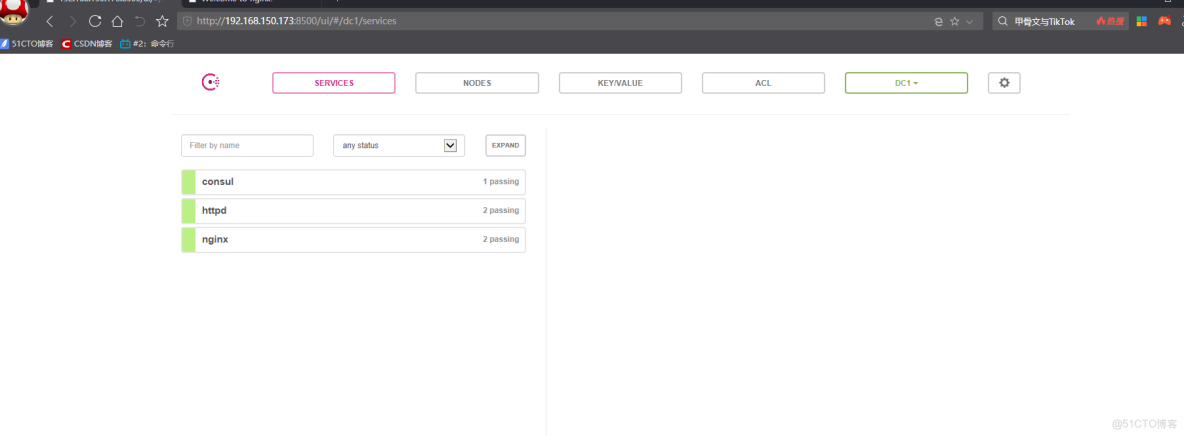Open the 51CTO博客 bookmark
1184x436 pixels.
tap(27, 44)
